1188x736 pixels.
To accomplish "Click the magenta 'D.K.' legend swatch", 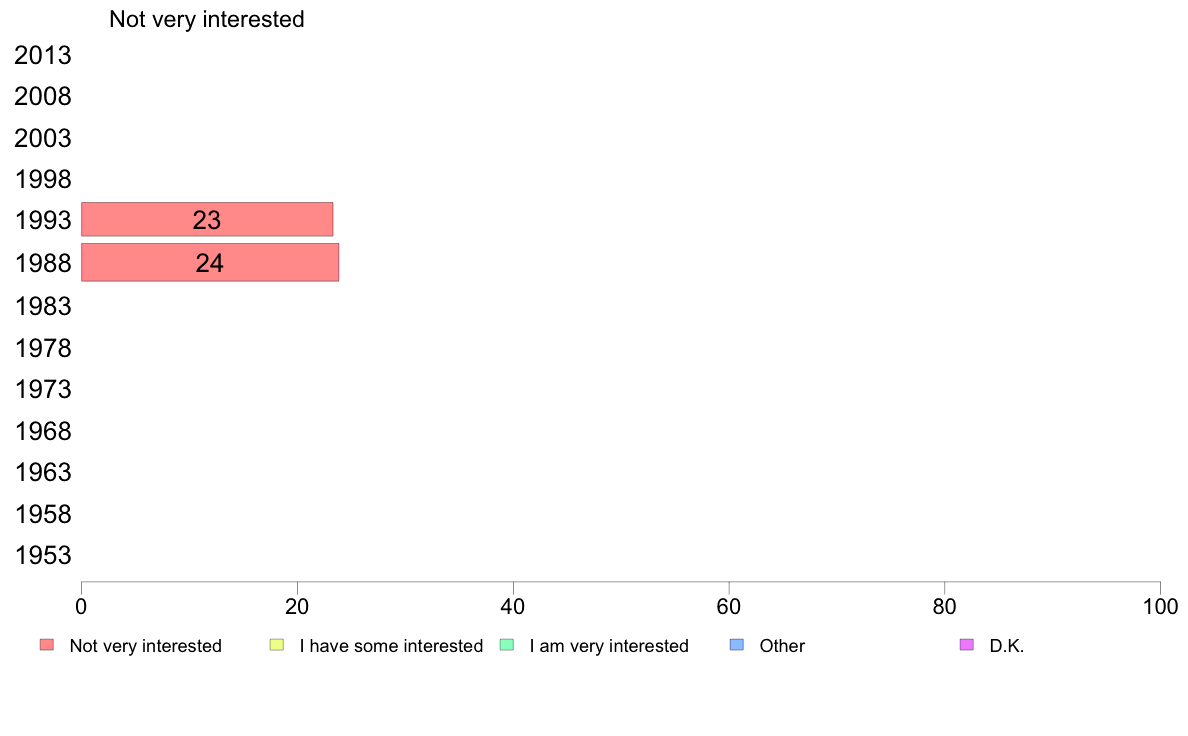I will (x=966, y=645).
